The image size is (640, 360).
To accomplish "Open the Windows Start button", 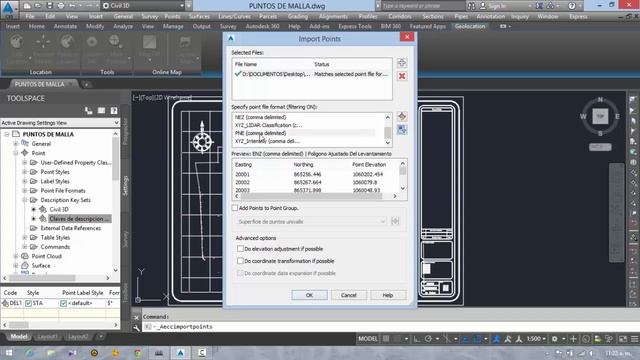I will click(9, 353).
